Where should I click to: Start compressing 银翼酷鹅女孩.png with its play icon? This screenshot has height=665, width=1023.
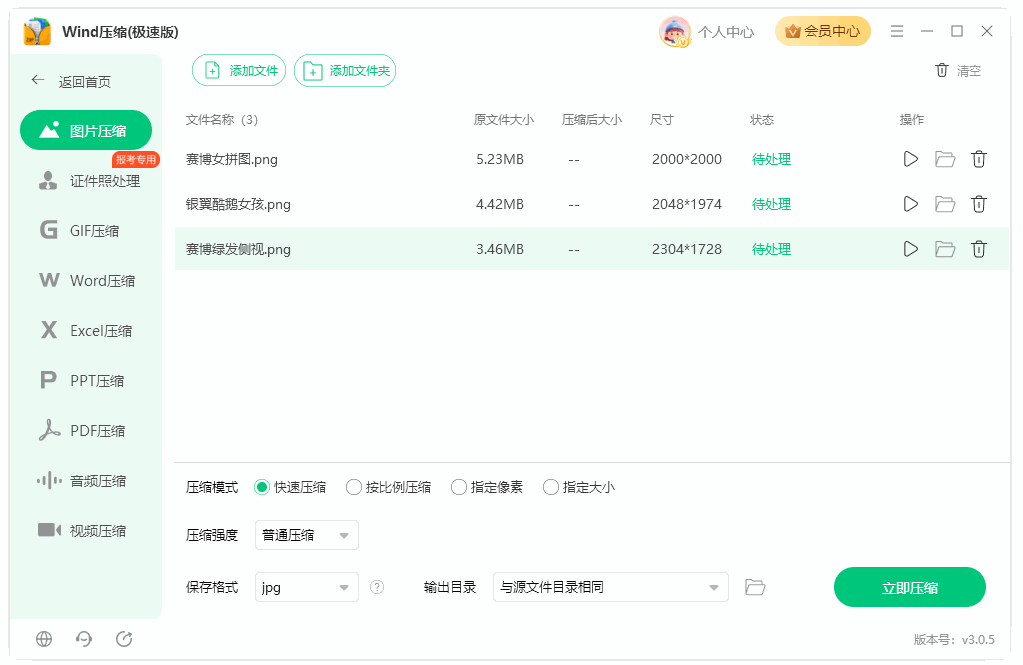(x=910, y=204)
